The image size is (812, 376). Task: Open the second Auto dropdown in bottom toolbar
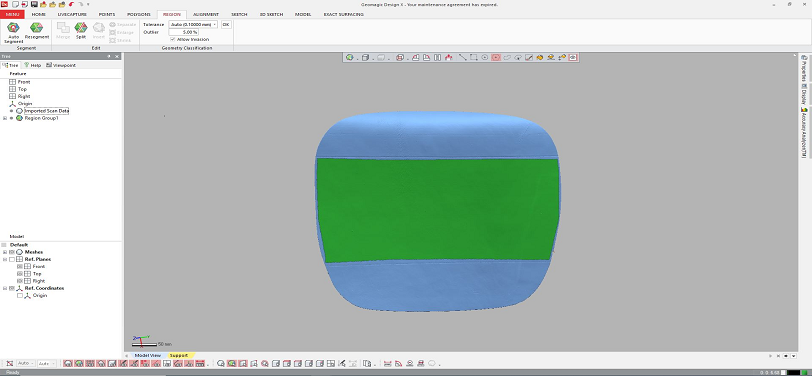pyautogui.click(x=46, y=364)
